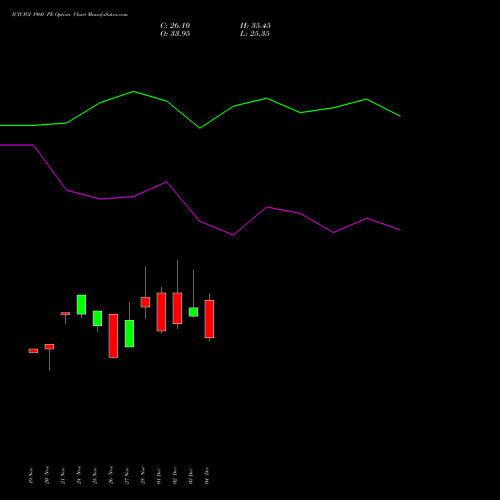Viewport: 500px width, 500px height.
Task: Click the '04 Dec' date axis label
Action: tap(207, 476)
